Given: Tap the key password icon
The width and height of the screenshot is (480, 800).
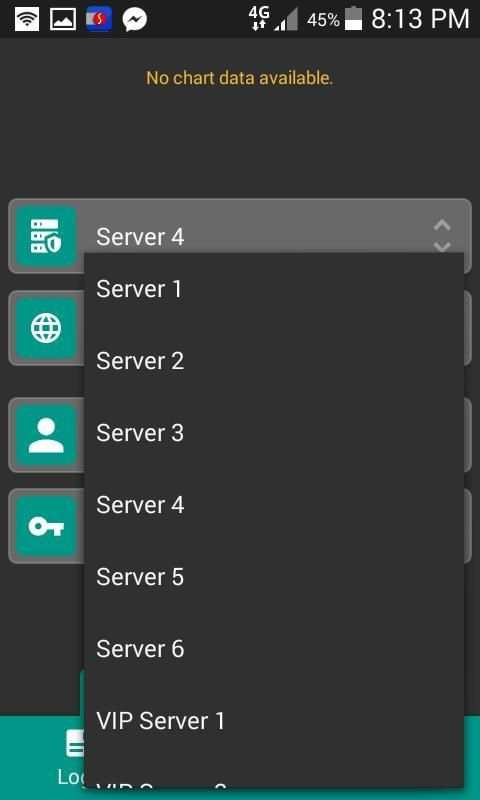Looking at the screenshot, I should click(x=46, y=526).
